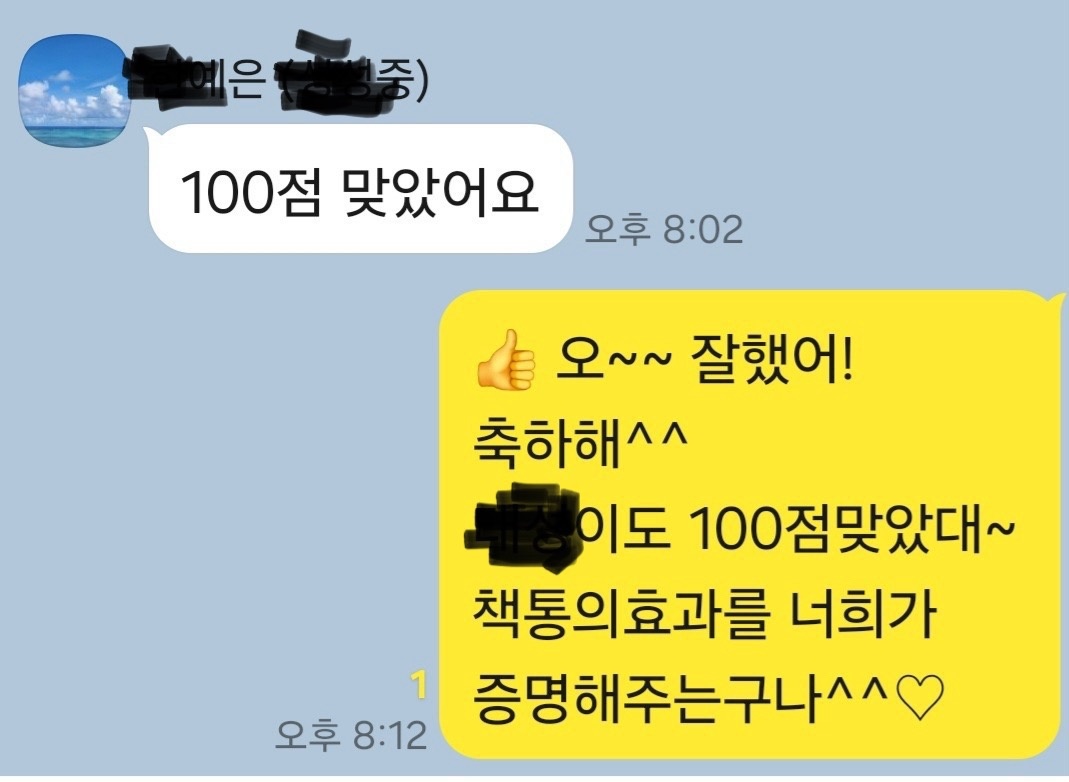Click the thumbs-up emoji in the yellow message
The image size is (1069, 782).
(x=505, y=360)
